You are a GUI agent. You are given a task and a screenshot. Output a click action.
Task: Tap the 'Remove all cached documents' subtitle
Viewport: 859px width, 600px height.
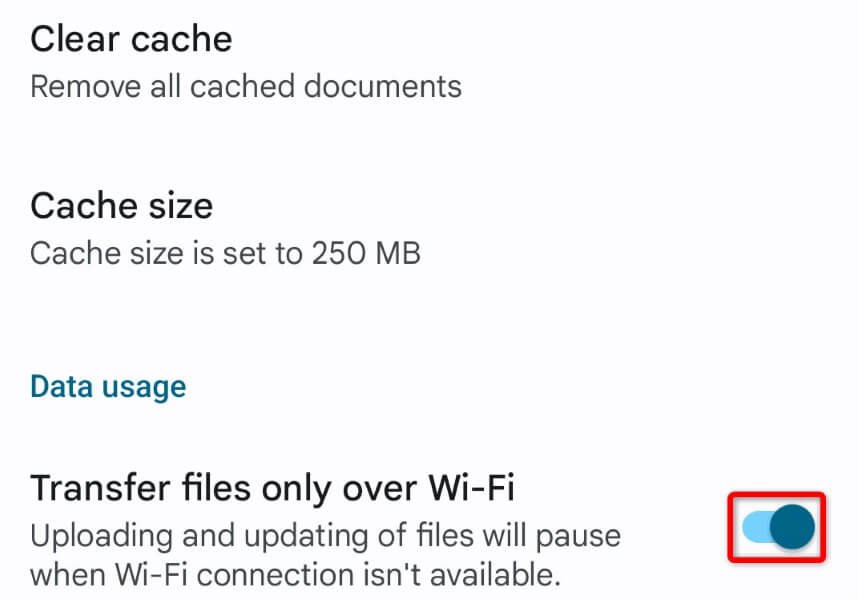[x=246, y=86]
